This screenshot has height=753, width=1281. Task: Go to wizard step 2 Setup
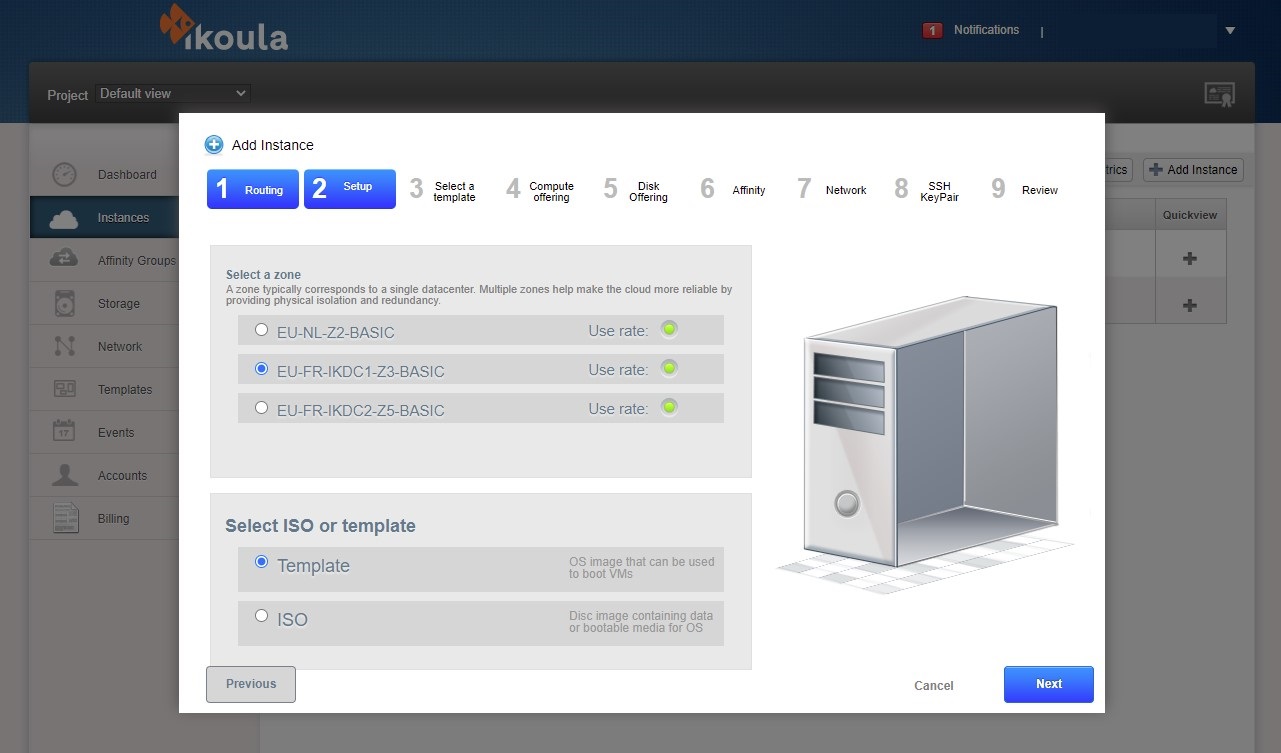[x=350, y=189]
